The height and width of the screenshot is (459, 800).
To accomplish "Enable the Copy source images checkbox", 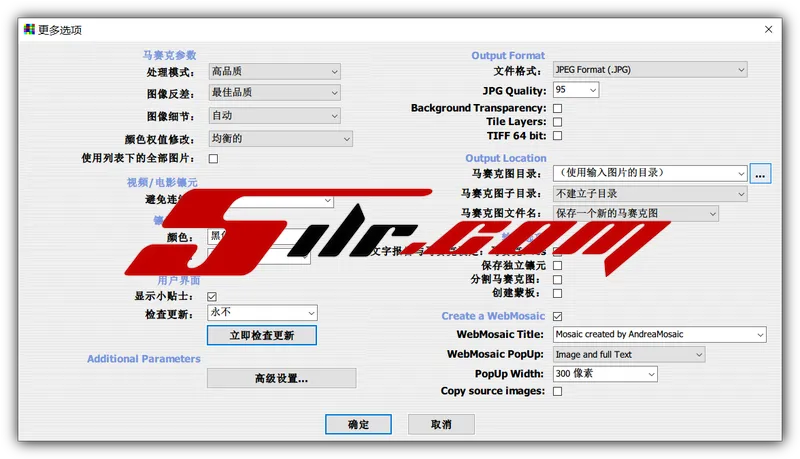I will [x=558, y=391].
